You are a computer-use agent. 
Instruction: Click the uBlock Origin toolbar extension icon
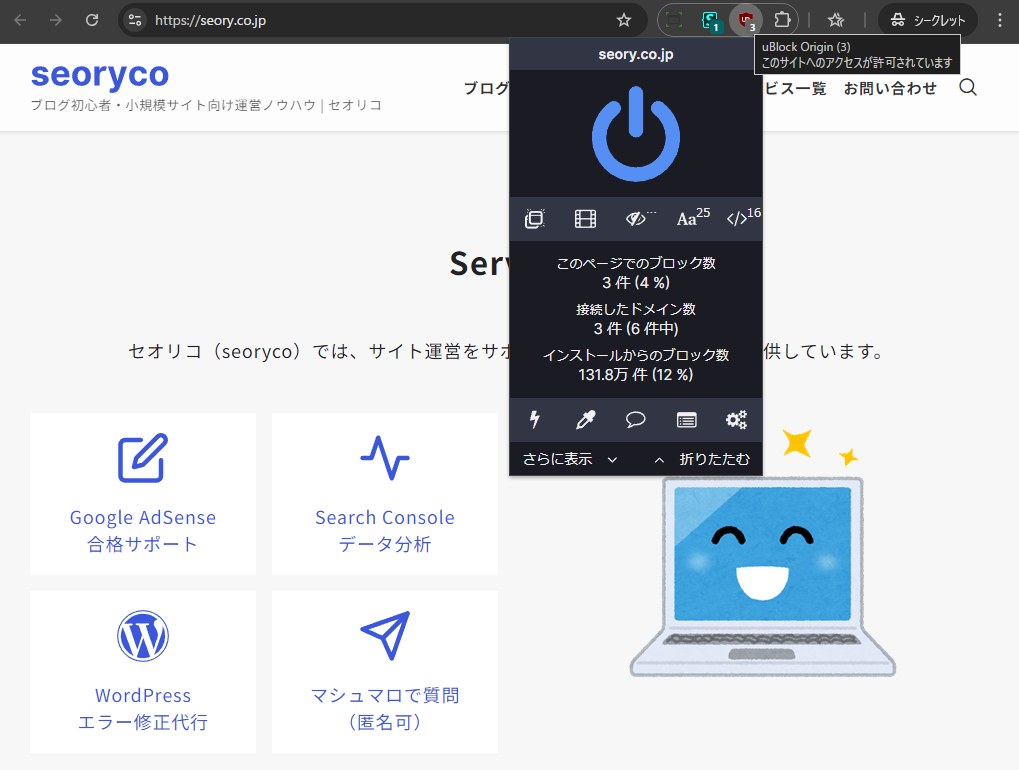point(745,20)
